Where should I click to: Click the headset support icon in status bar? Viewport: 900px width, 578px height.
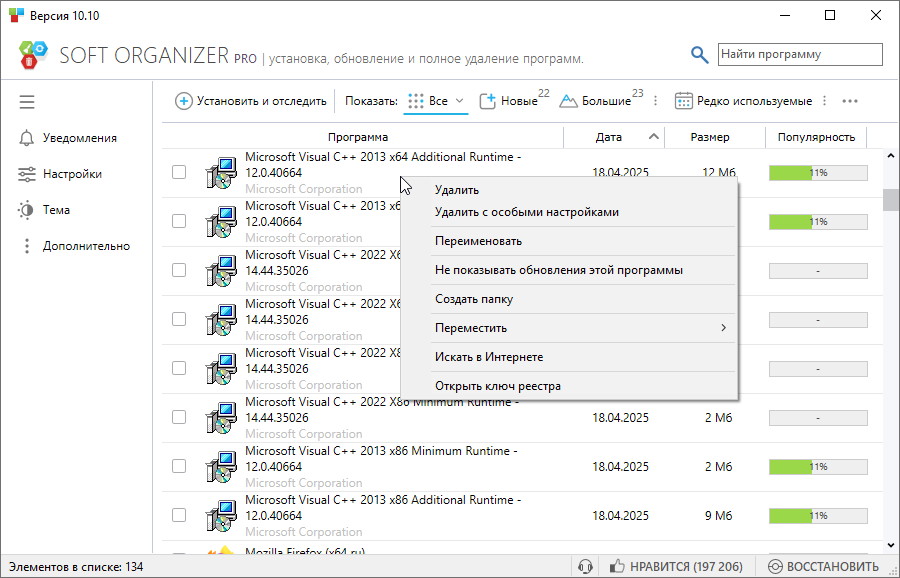585,567
